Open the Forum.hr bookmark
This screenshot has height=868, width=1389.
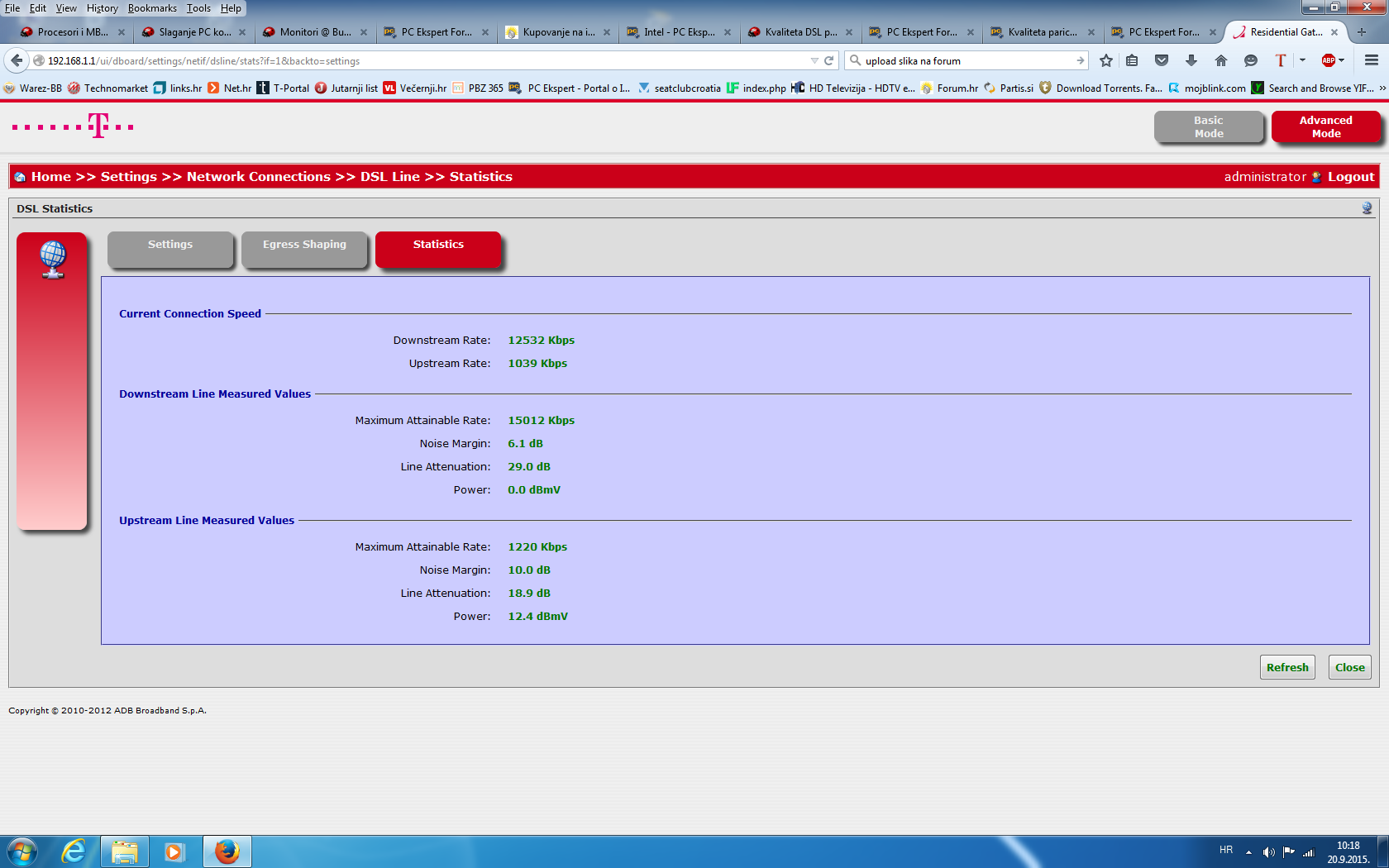pyautogui.click(x=949, y=88)
